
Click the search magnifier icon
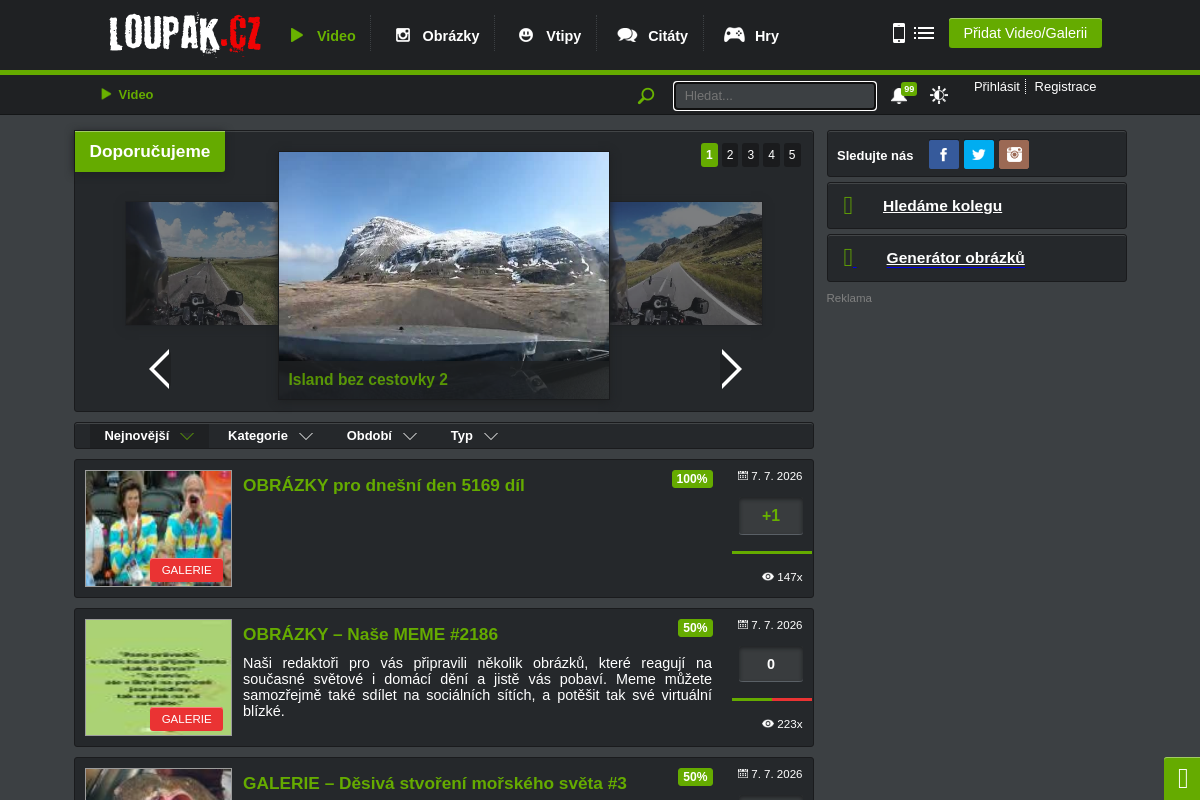(646, 96)
